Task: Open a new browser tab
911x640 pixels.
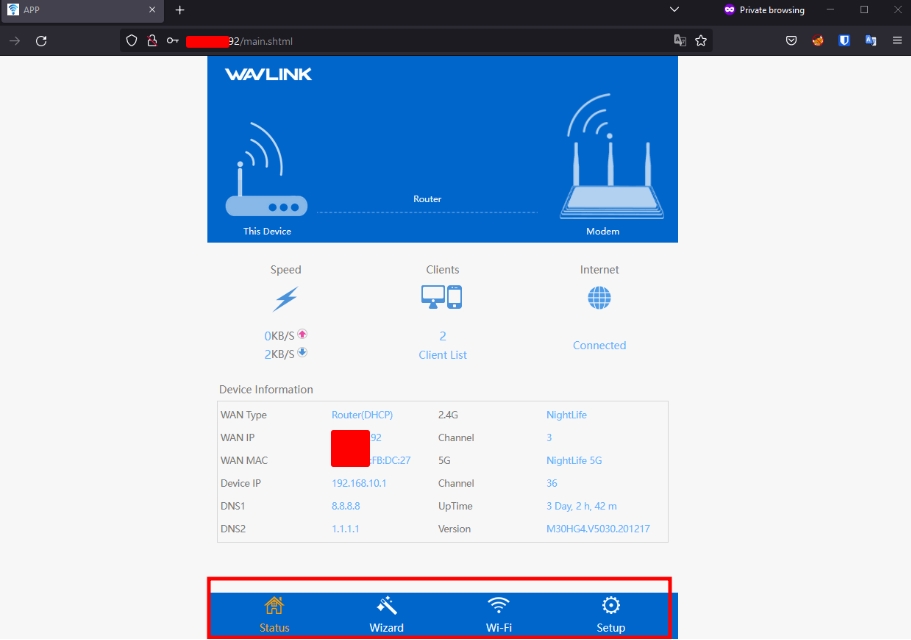Action: click(x=180, y=10)
